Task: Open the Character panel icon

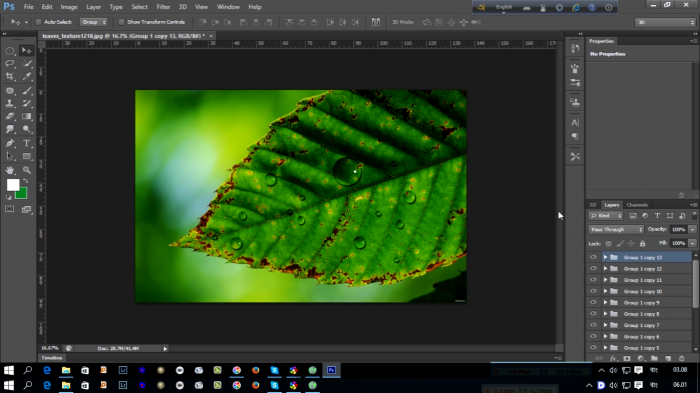Action: click(x=575, y=122)
